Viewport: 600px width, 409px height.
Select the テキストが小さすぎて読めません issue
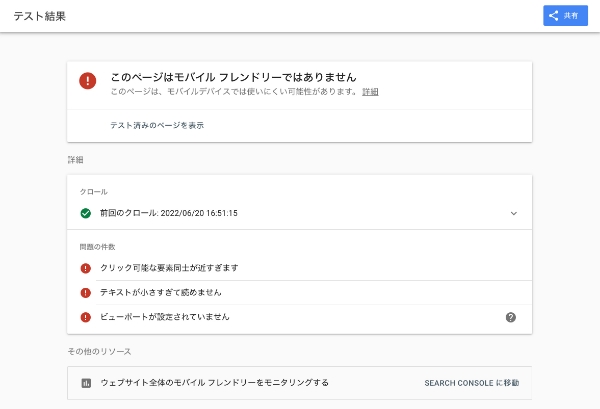(x=299, y=293)
